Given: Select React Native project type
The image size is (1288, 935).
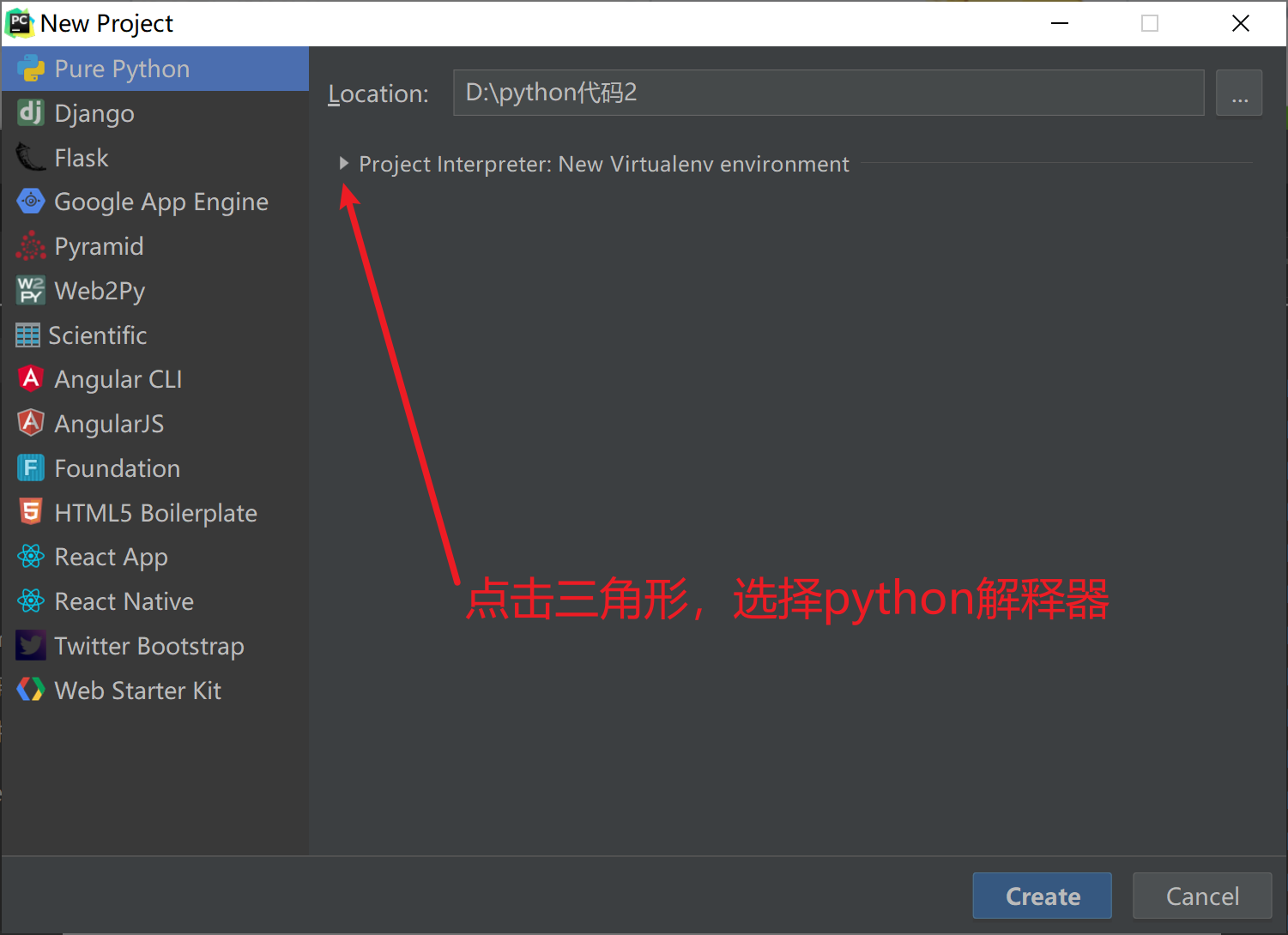Looking at the screenshot, I should pyautogui.click(x=154, y=601).
